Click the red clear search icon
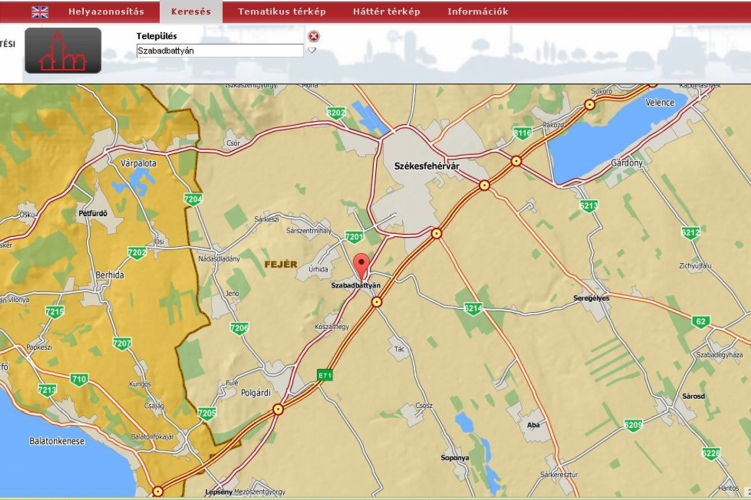The image size is (751, 500). click(313, 36)
